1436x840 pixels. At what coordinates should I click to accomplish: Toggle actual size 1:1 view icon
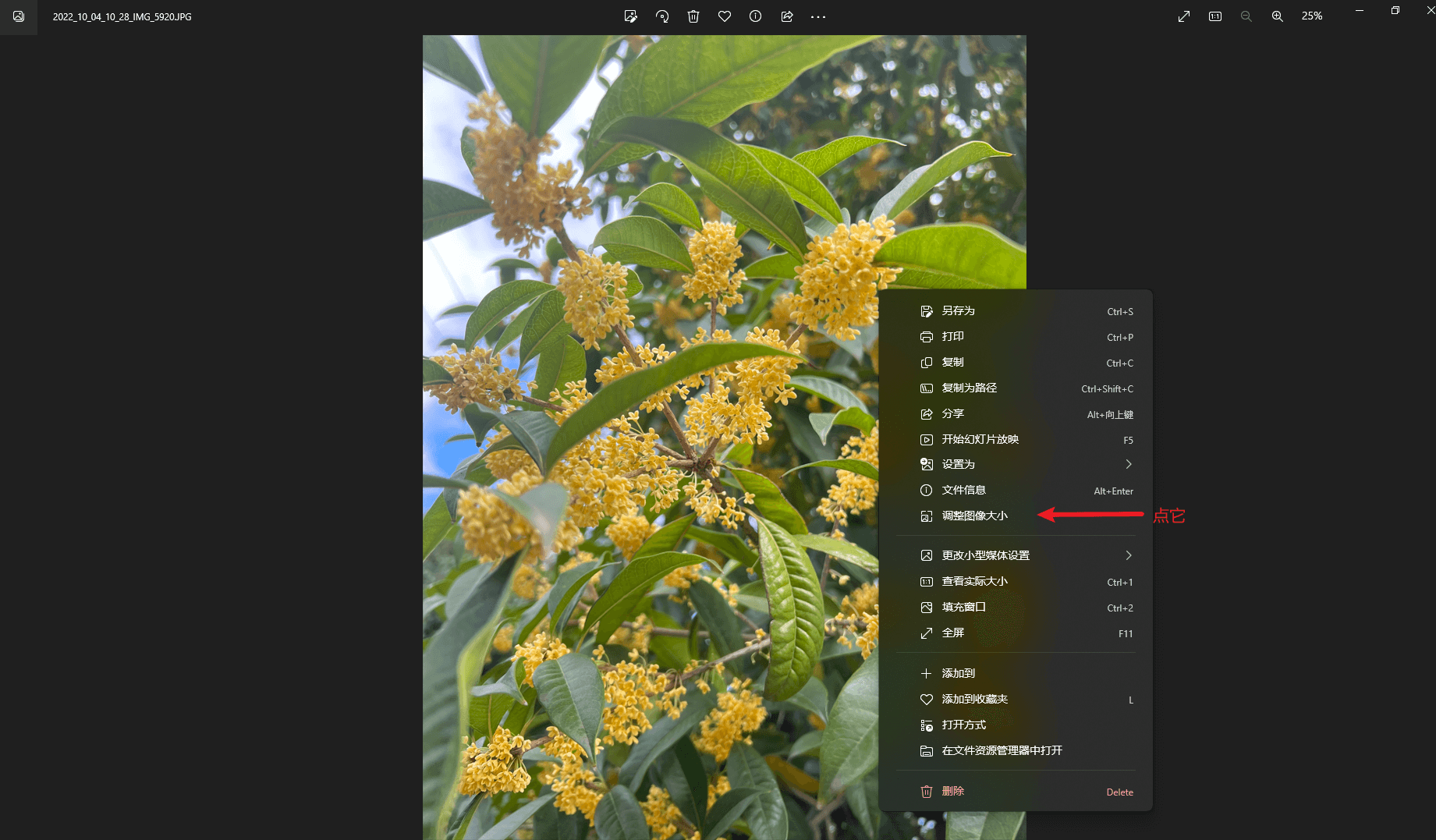[x=1215, y=16]
